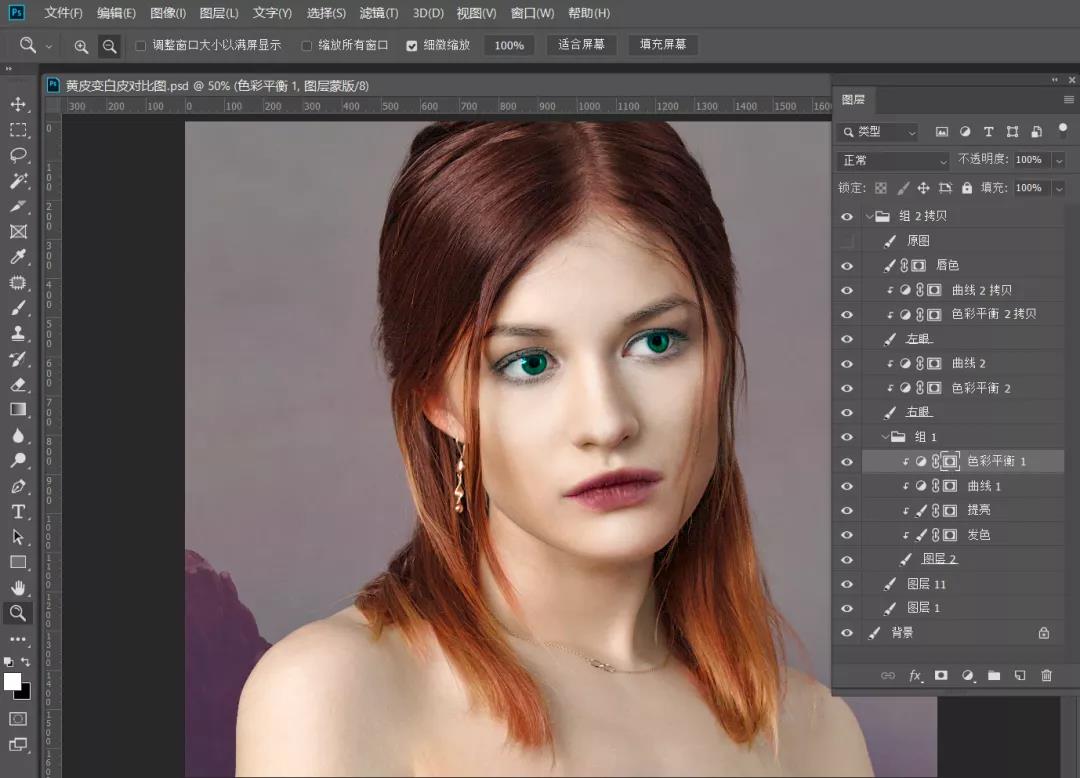
Task: Select the Move tool
Action: 18,104
